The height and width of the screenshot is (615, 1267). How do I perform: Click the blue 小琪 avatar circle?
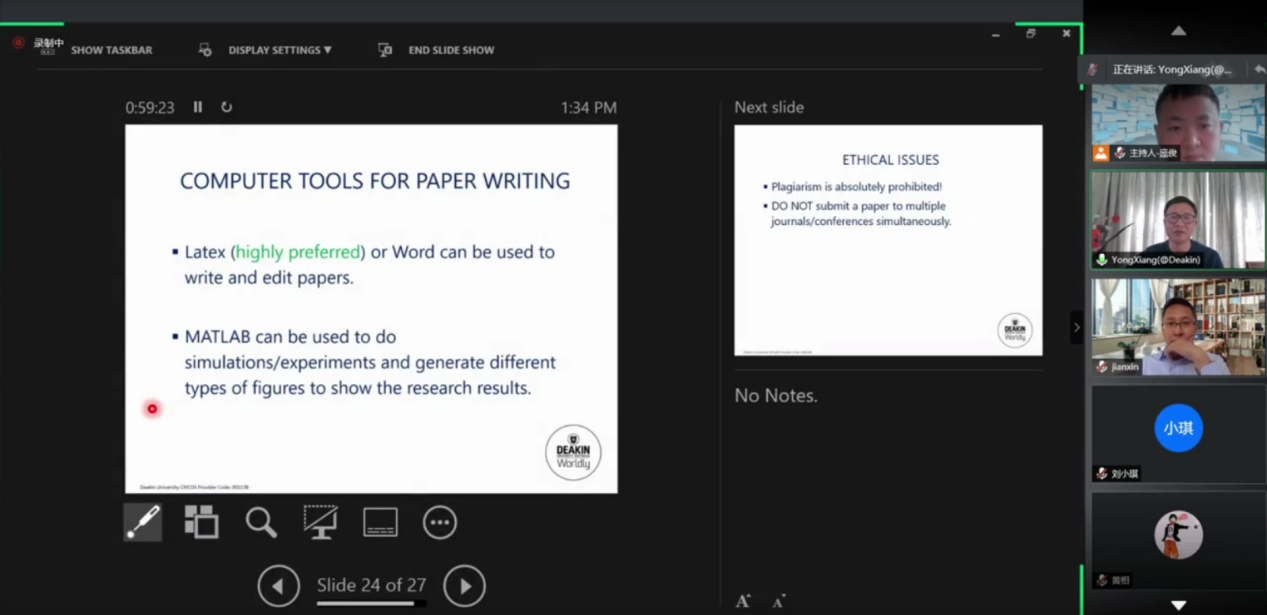1179,428
